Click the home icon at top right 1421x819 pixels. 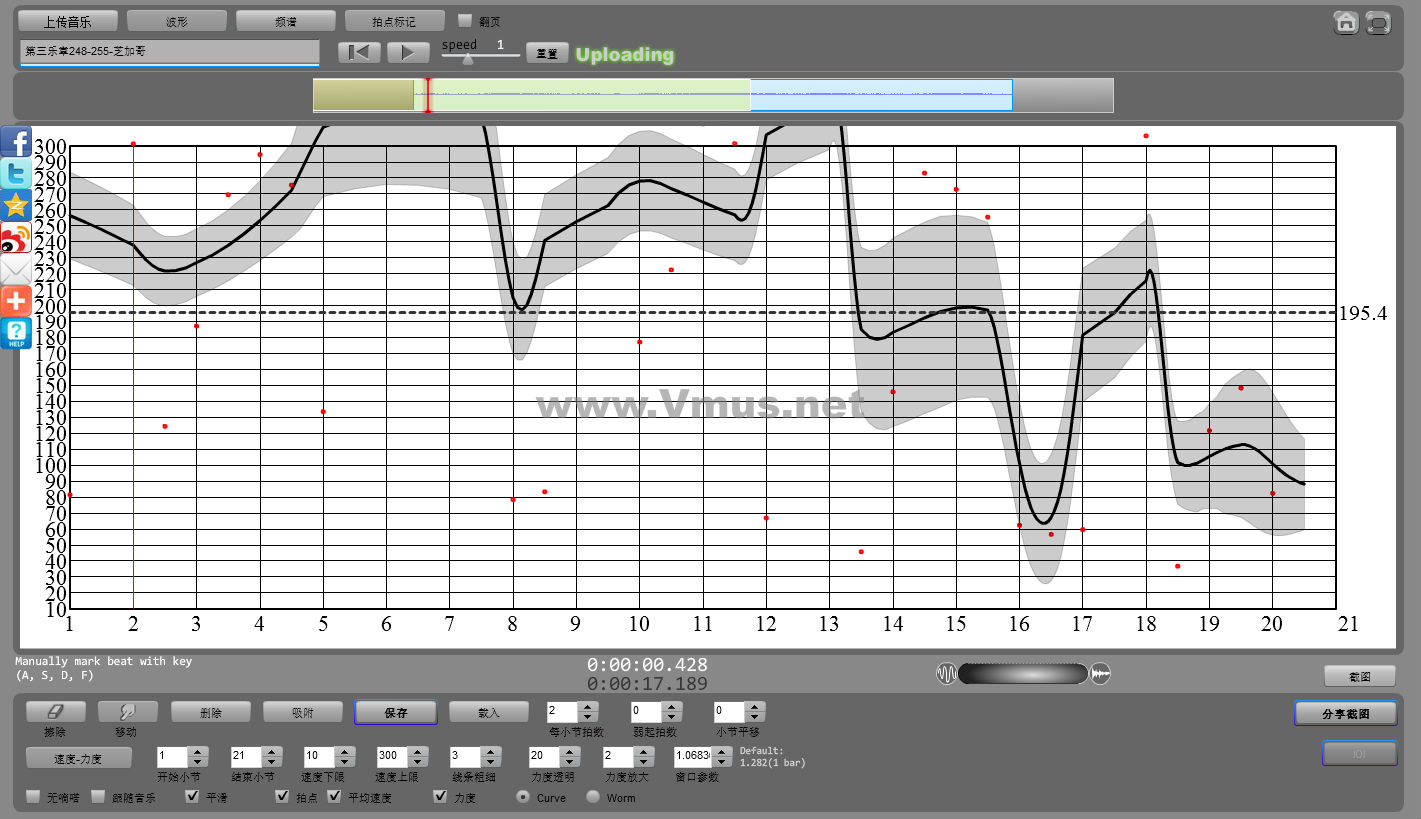(x=1346, y=23)
